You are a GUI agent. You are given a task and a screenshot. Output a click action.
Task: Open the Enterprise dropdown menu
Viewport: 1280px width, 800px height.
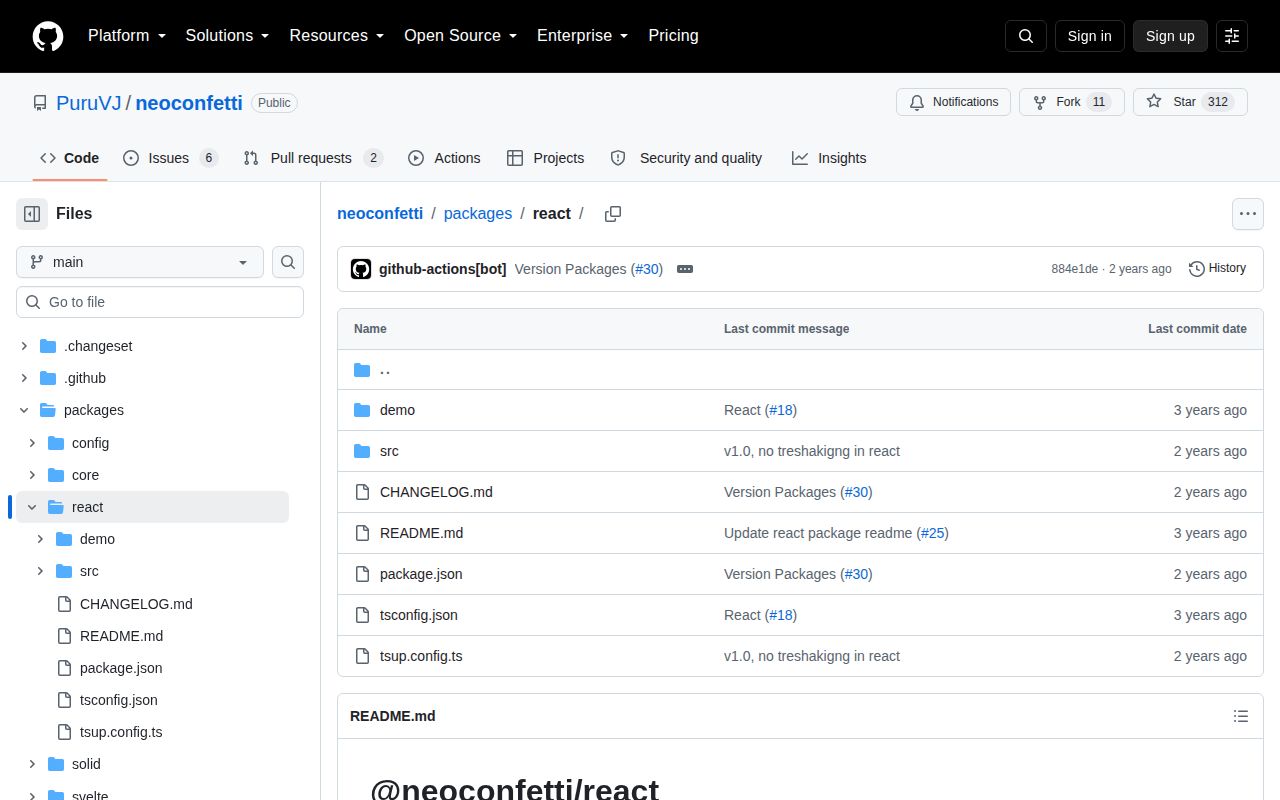click(582, 35)
